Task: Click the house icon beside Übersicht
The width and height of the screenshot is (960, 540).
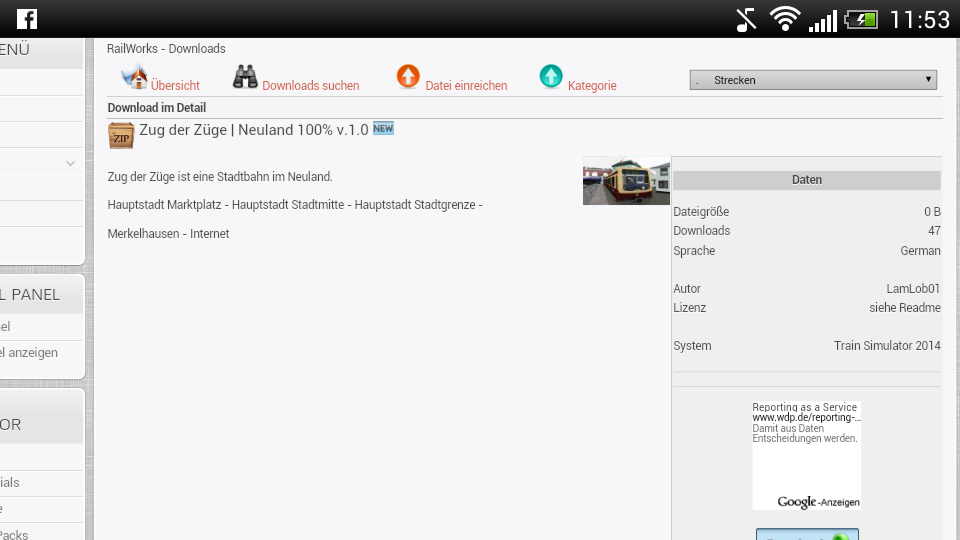Action: click(134, 77)
